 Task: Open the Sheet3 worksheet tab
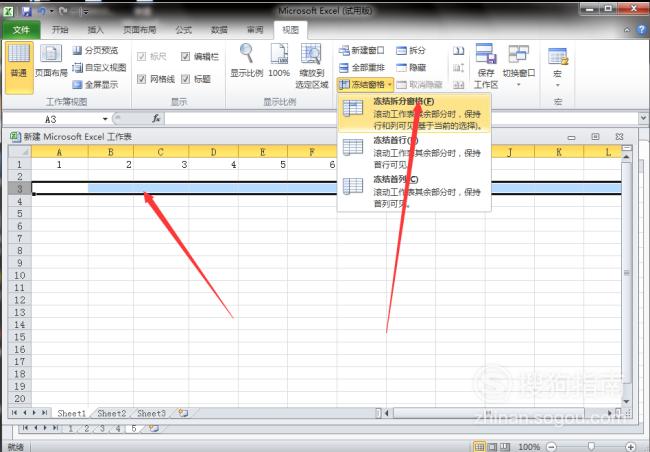click(151, 413)
